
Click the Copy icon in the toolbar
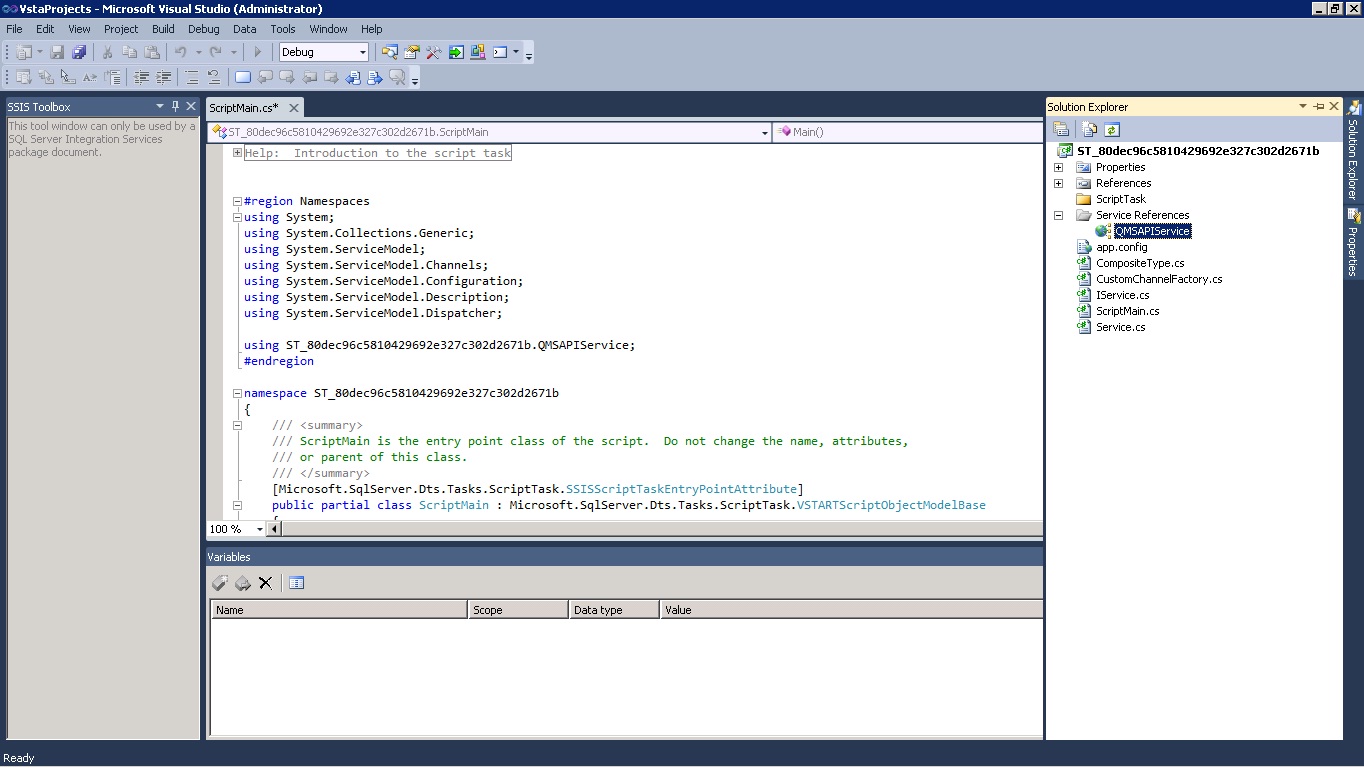coord(129,52)
